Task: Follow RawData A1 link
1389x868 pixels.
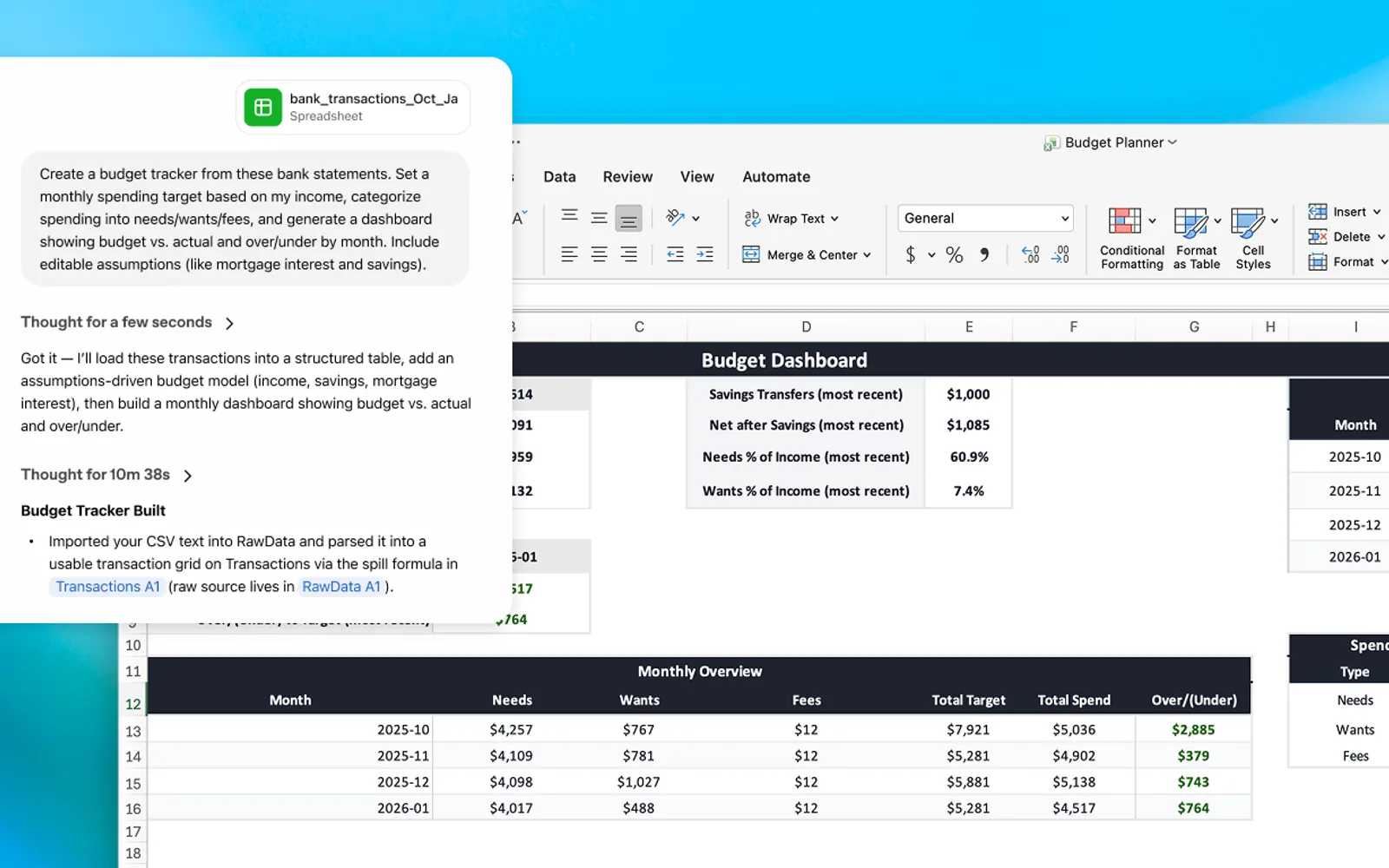Action: coord(341,587)
